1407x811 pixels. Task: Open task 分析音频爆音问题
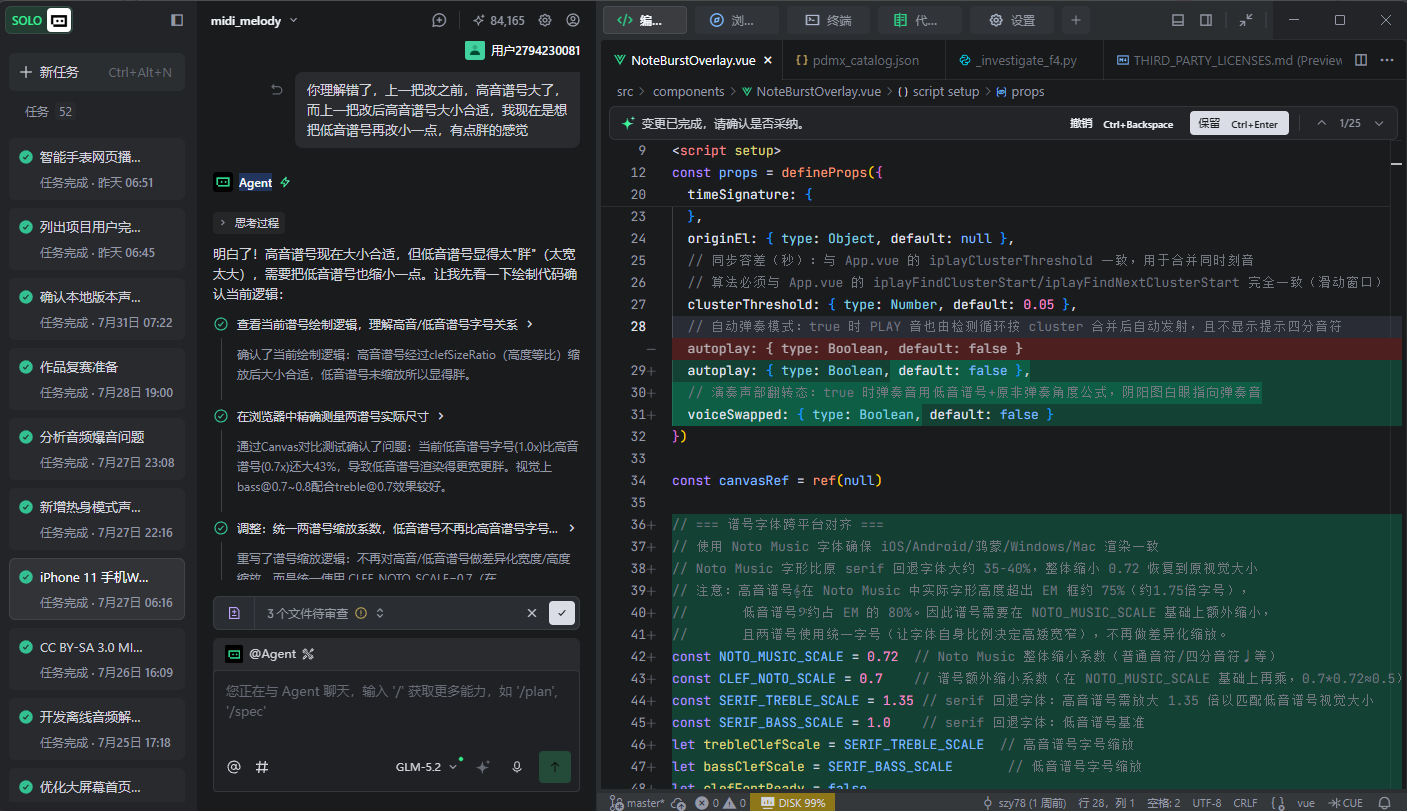click(x=96, y=449)
